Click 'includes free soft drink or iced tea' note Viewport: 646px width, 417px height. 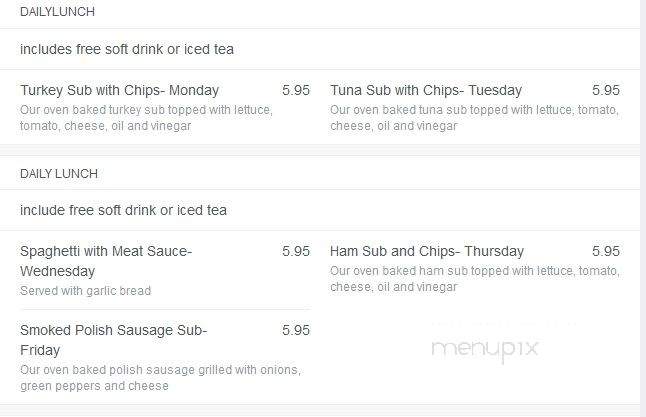point(127,49)
